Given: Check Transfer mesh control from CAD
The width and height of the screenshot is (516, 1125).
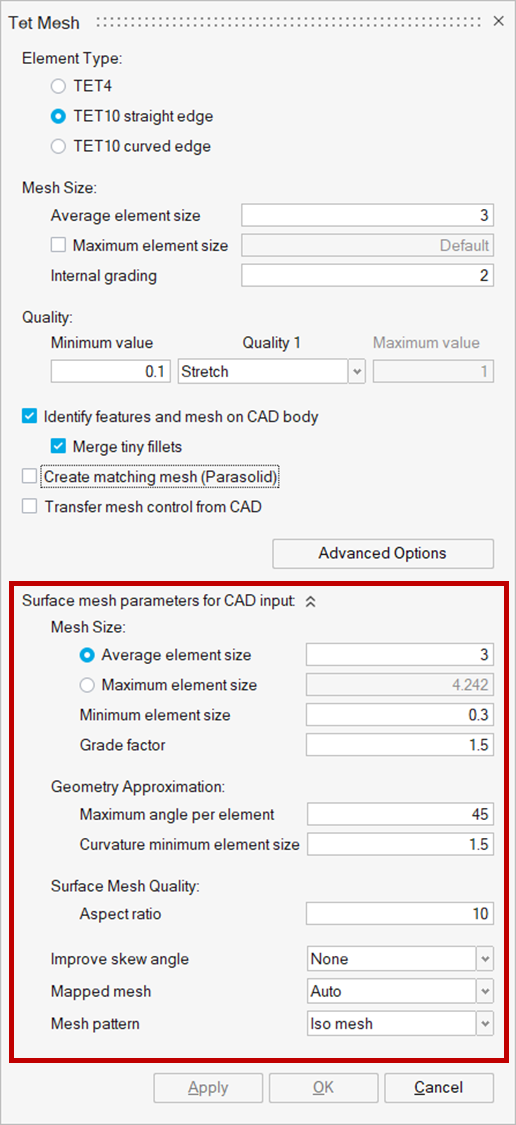Looking at the screenshot, I should (29, 507).
